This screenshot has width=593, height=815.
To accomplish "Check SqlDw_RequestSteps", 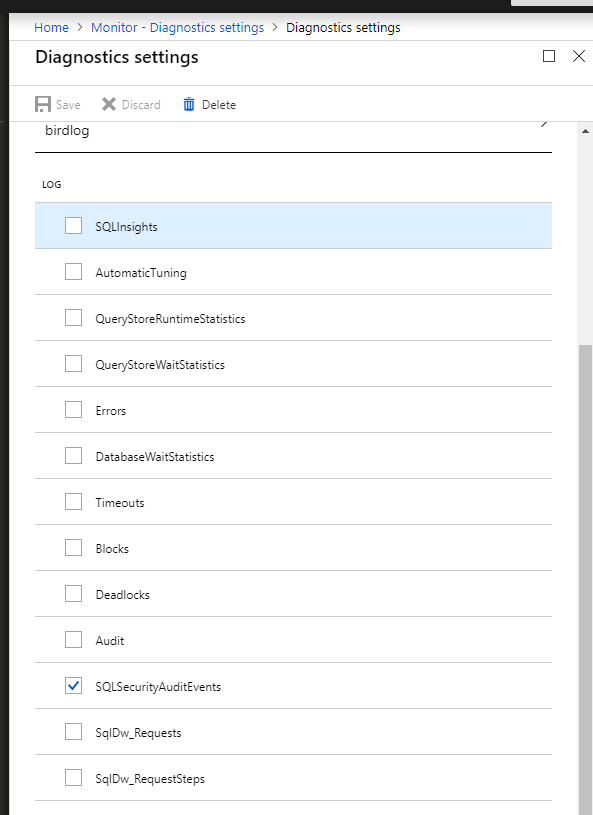I will coord(73,777).
